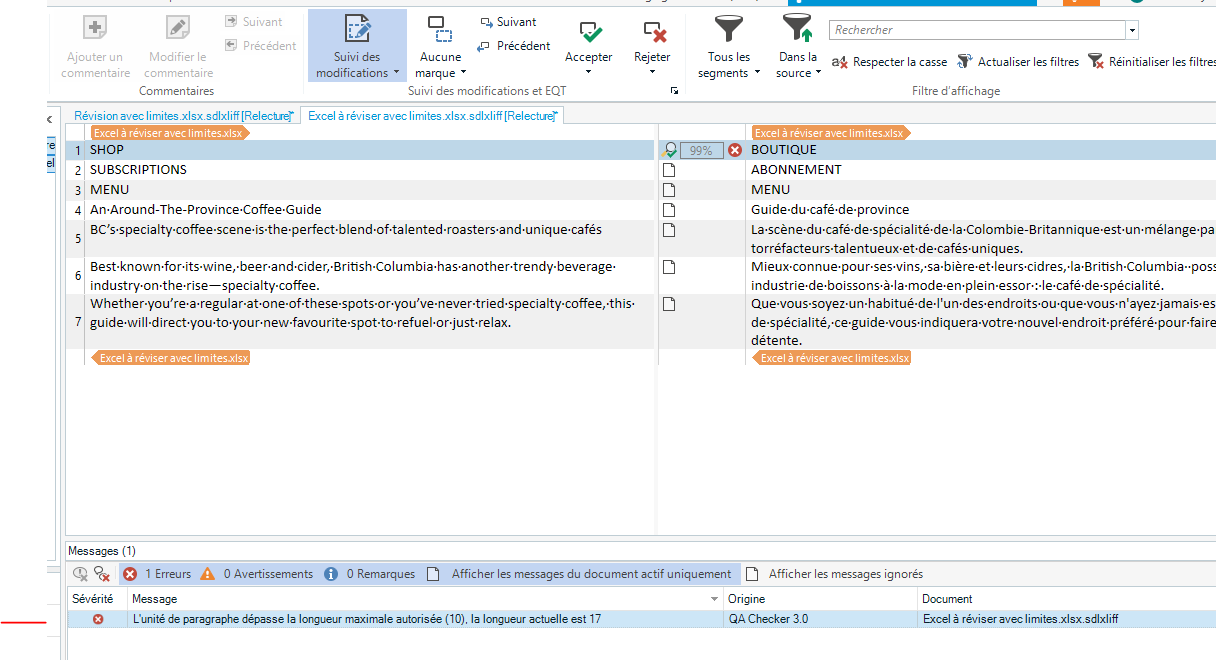The height and width of the screenshot is (660, 1216).
Task: Click opening orange file tag above SHOP
Action: pyautogui.click(x=169, y=133)
